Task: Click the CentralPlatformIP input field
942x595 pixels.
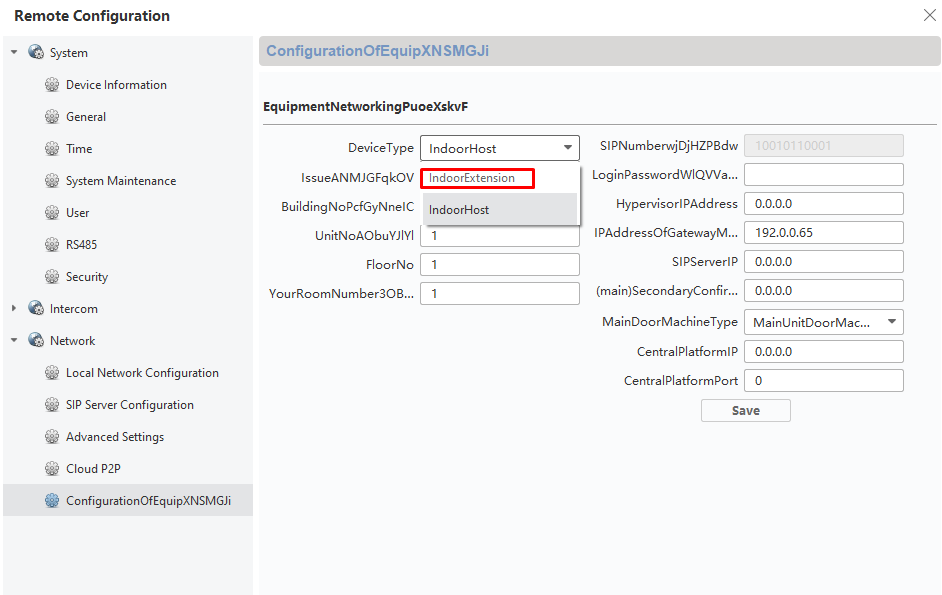Action: click(824, 351)
